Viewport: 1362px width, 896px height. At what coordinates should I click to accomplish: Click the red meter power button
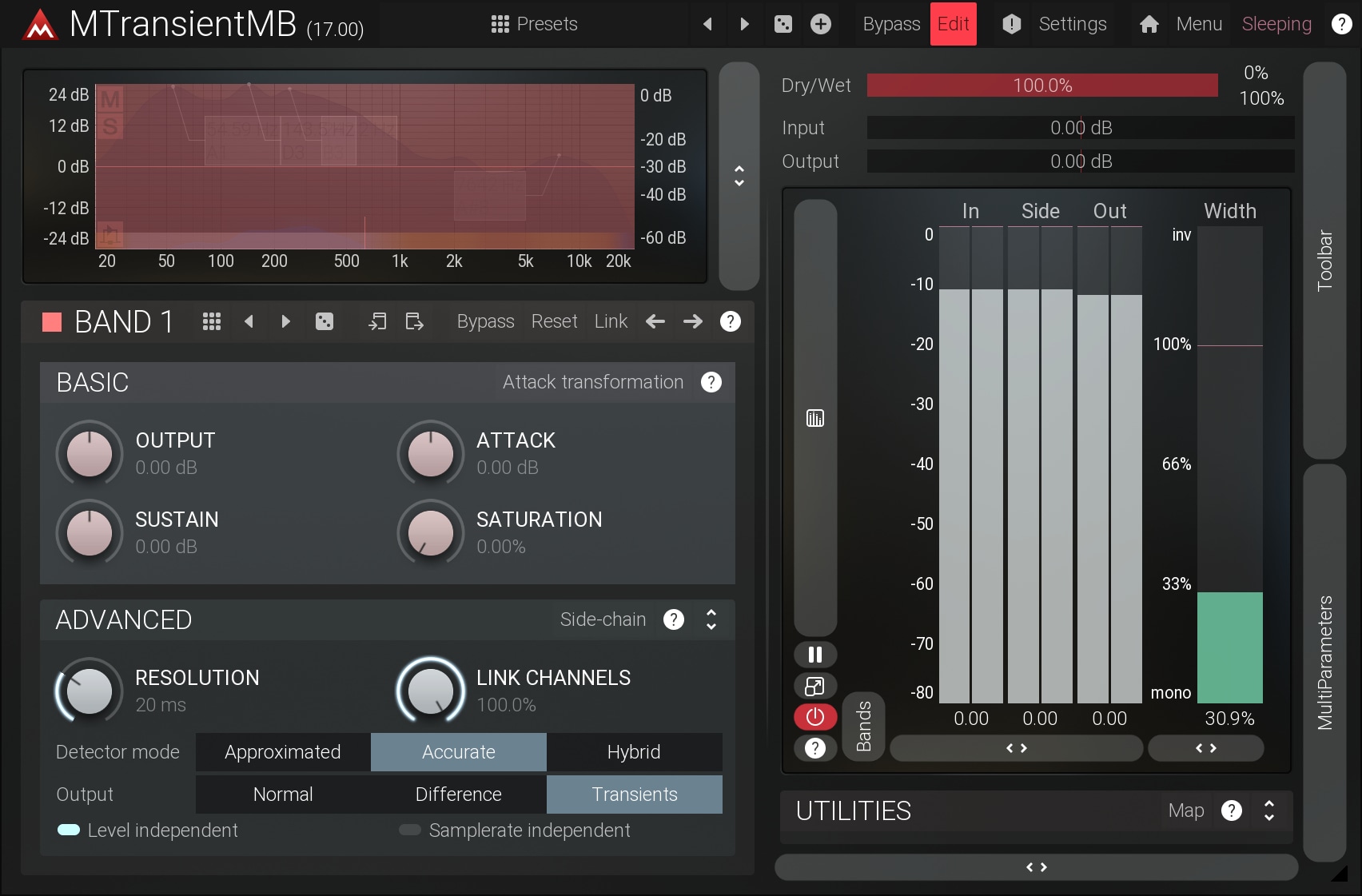(x=814, y=717)
